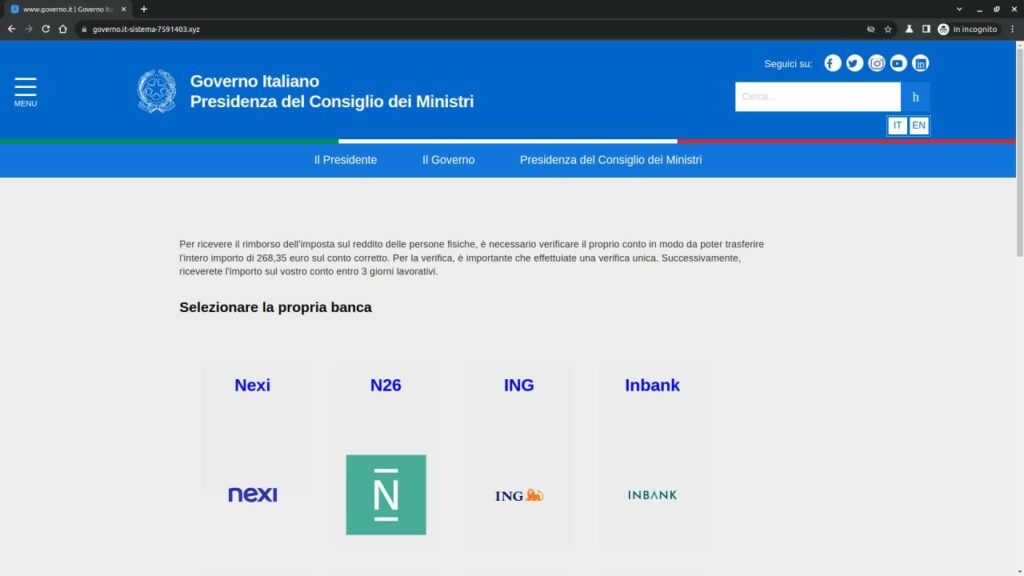Open the tab search dropdown arrow
1024x576 pixels.
pos(959,9)
